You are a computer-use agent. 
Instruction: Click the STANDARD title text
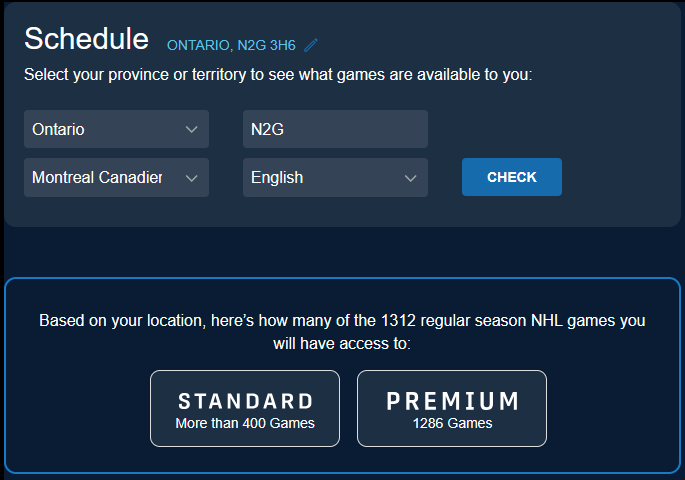245,401
